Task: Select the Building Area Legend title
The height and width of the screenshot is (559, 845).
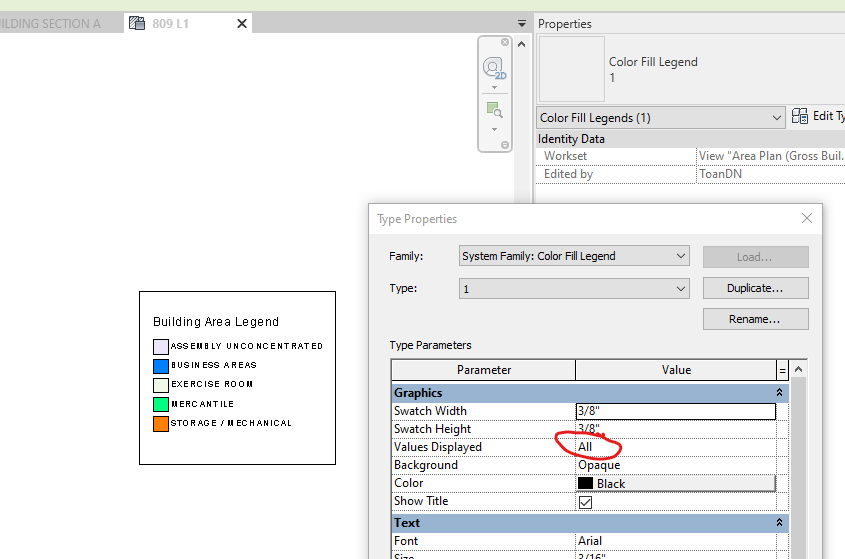Action: tap(216, 322)
